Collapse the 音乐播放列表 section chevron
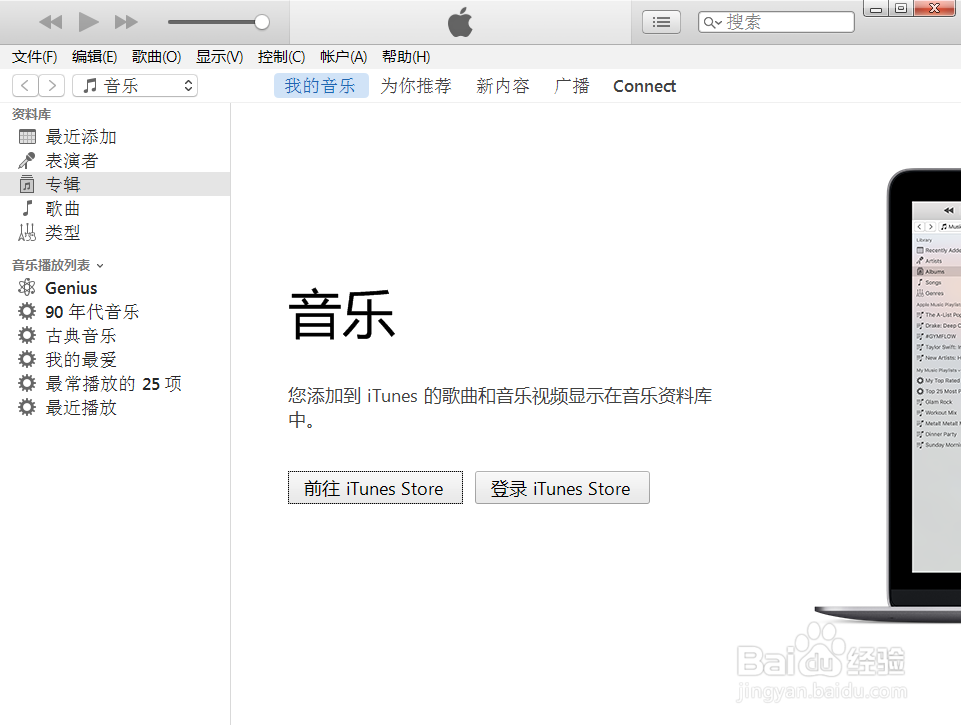The width and height of the screenshot is (961, 725). [x=100, y=266]
